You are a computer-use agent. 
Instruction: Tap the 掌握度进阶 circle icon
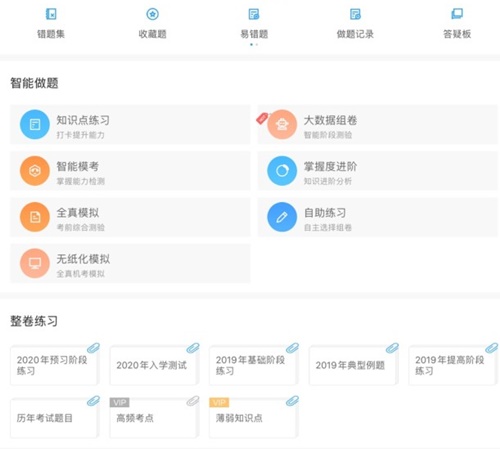tap(282, 171)
